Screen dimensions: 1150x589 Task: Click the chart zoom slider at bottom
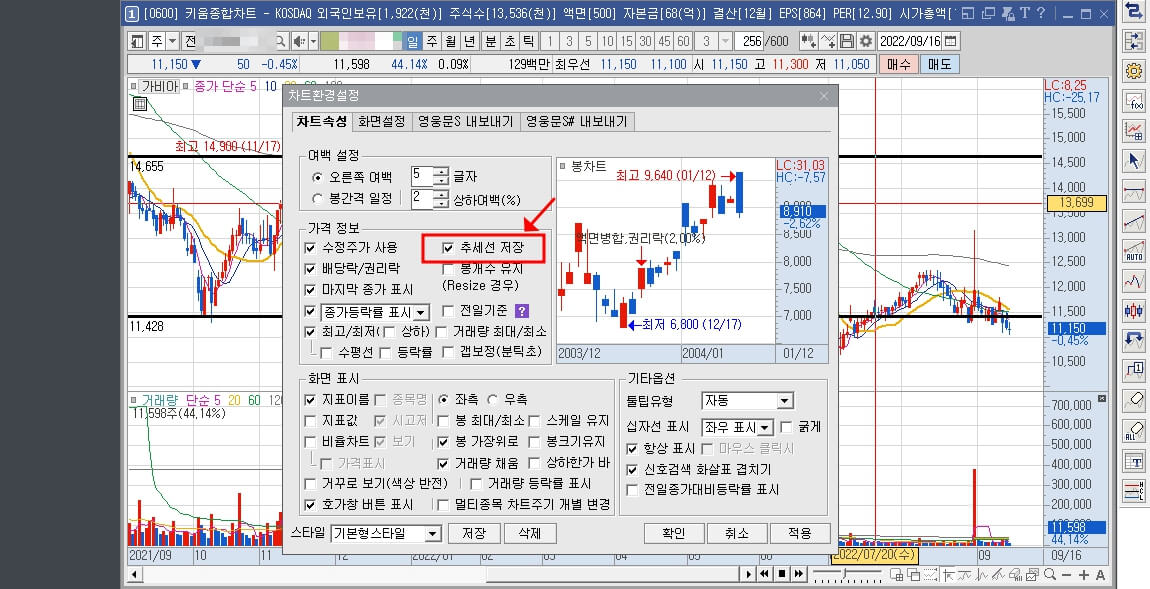845,574
